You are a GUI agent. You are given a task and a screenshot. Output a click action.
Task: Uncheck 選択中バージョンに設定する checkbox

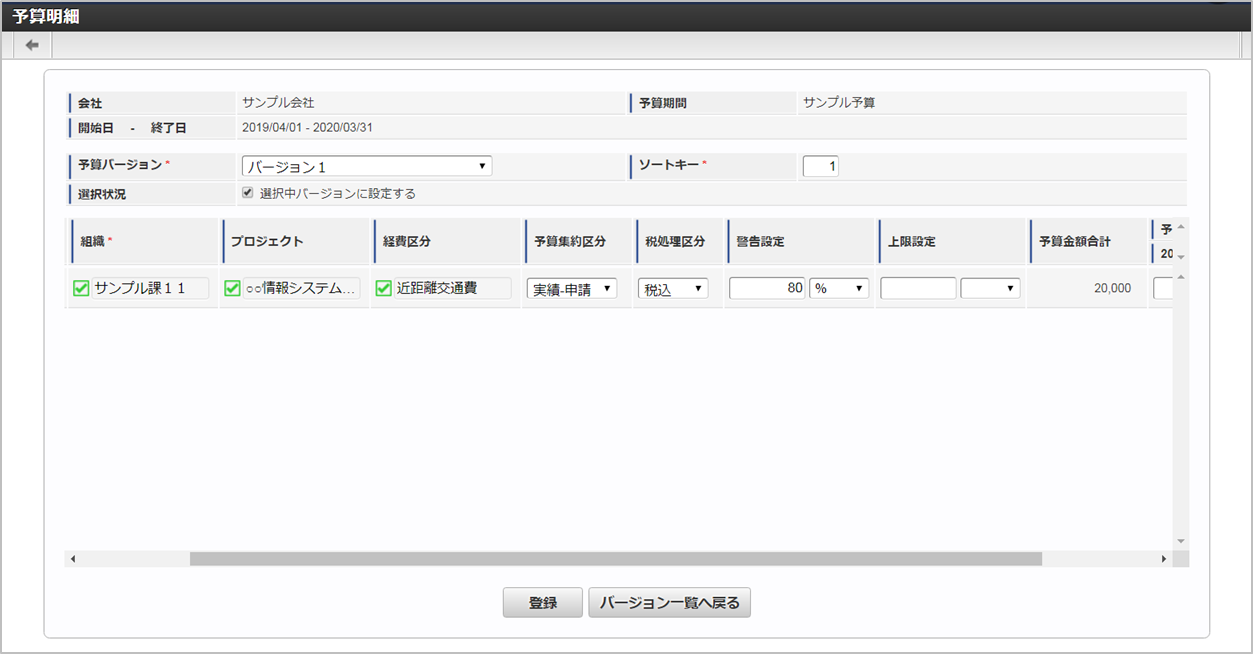pos(248,193)
